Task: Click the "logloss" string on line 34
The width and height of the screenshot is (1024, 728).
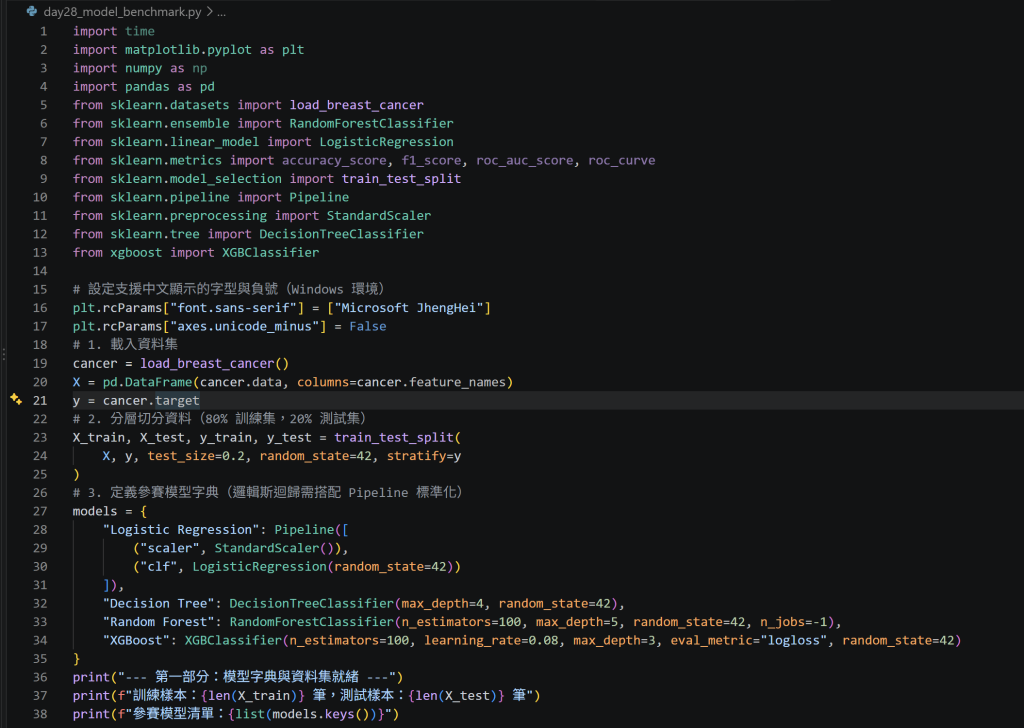Action: click(793, 640)
